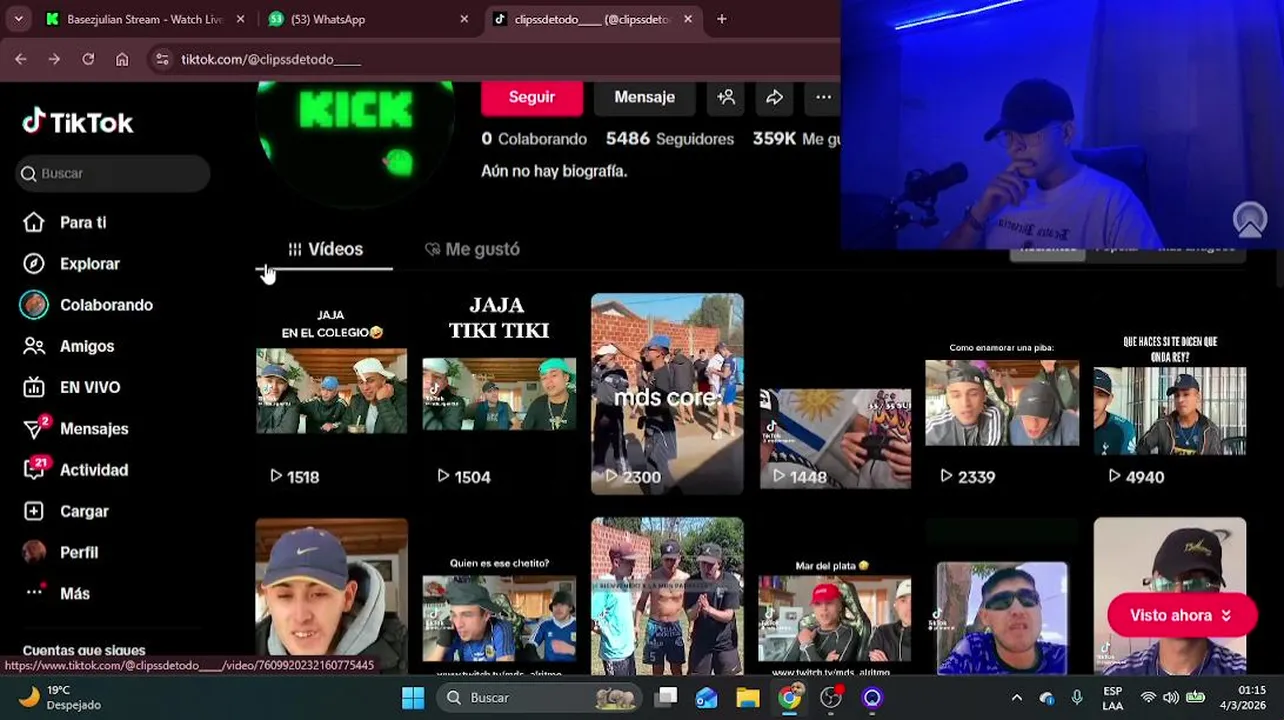Open File Explorer from taskbar
The width and height of the screenshot is (1284, 720).
[x=747, y=698]
